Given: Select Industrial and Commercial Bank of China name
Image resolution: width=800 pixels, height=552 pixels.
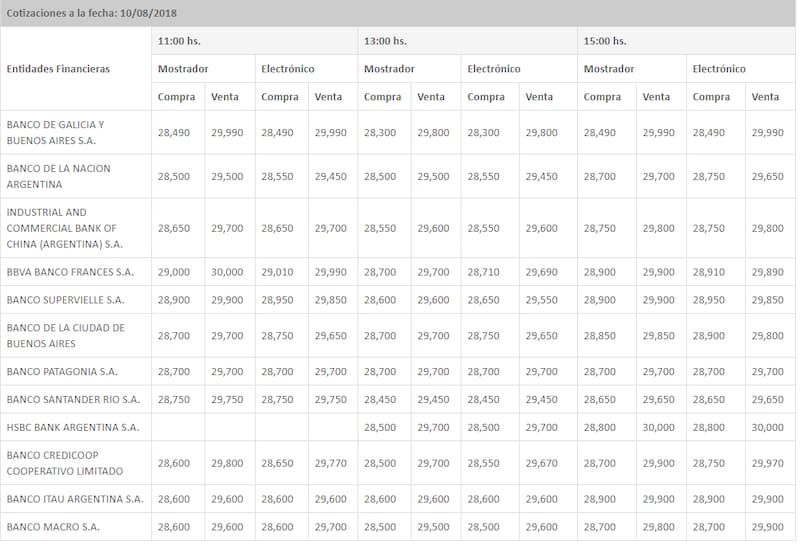Looking at the screenshot, I should pyautogui.click(x=64, y=228).
